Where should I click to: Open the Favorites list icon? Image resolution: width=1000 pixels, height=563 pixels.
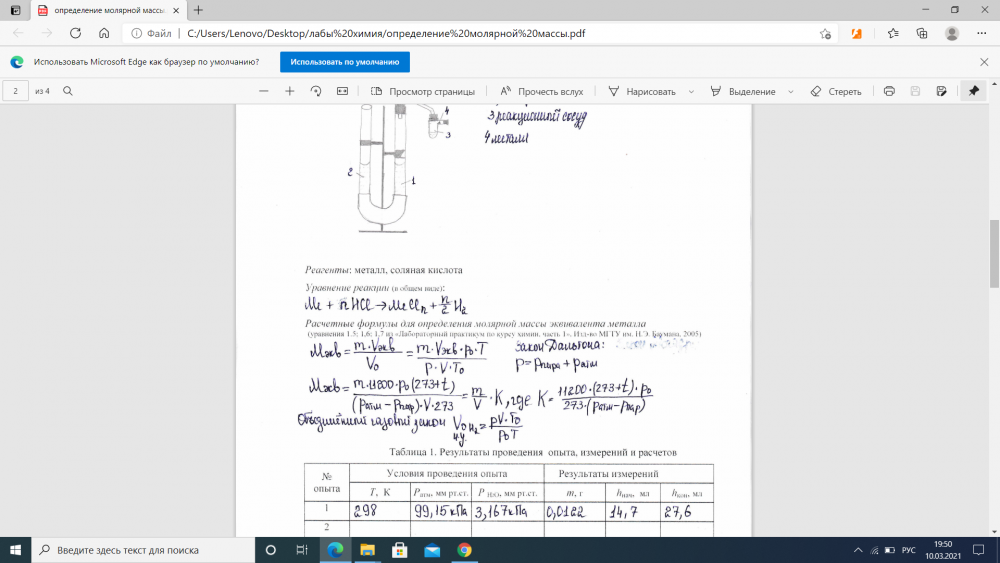[893, 33]
